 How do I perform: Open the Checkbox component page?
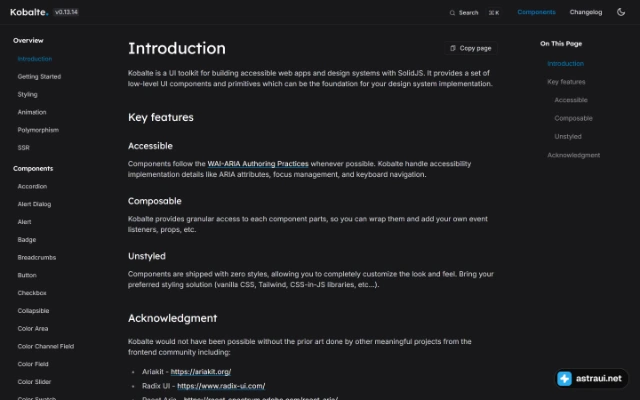(32, 293)
